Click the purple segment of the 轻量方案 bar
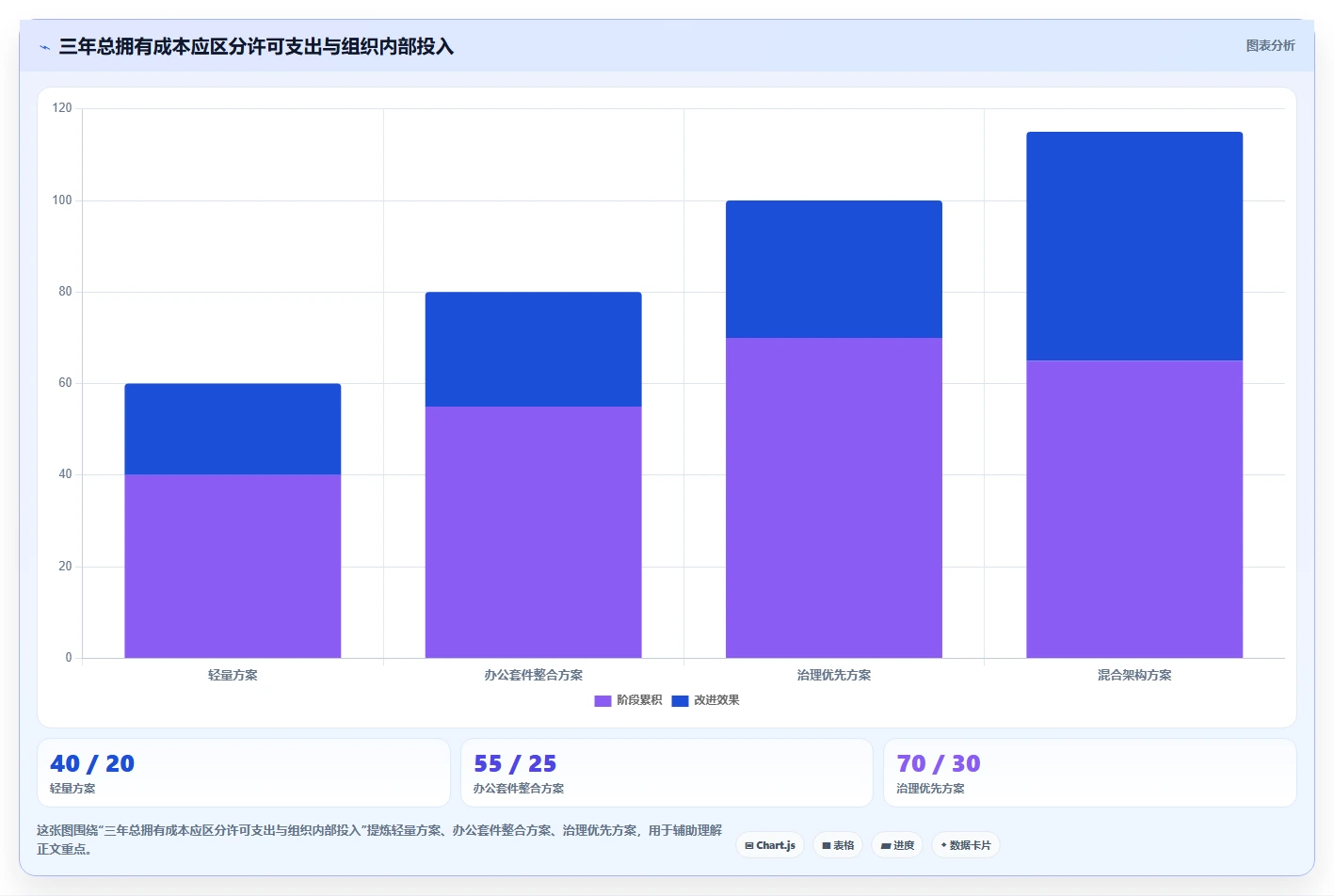 [x=233, y=566]
